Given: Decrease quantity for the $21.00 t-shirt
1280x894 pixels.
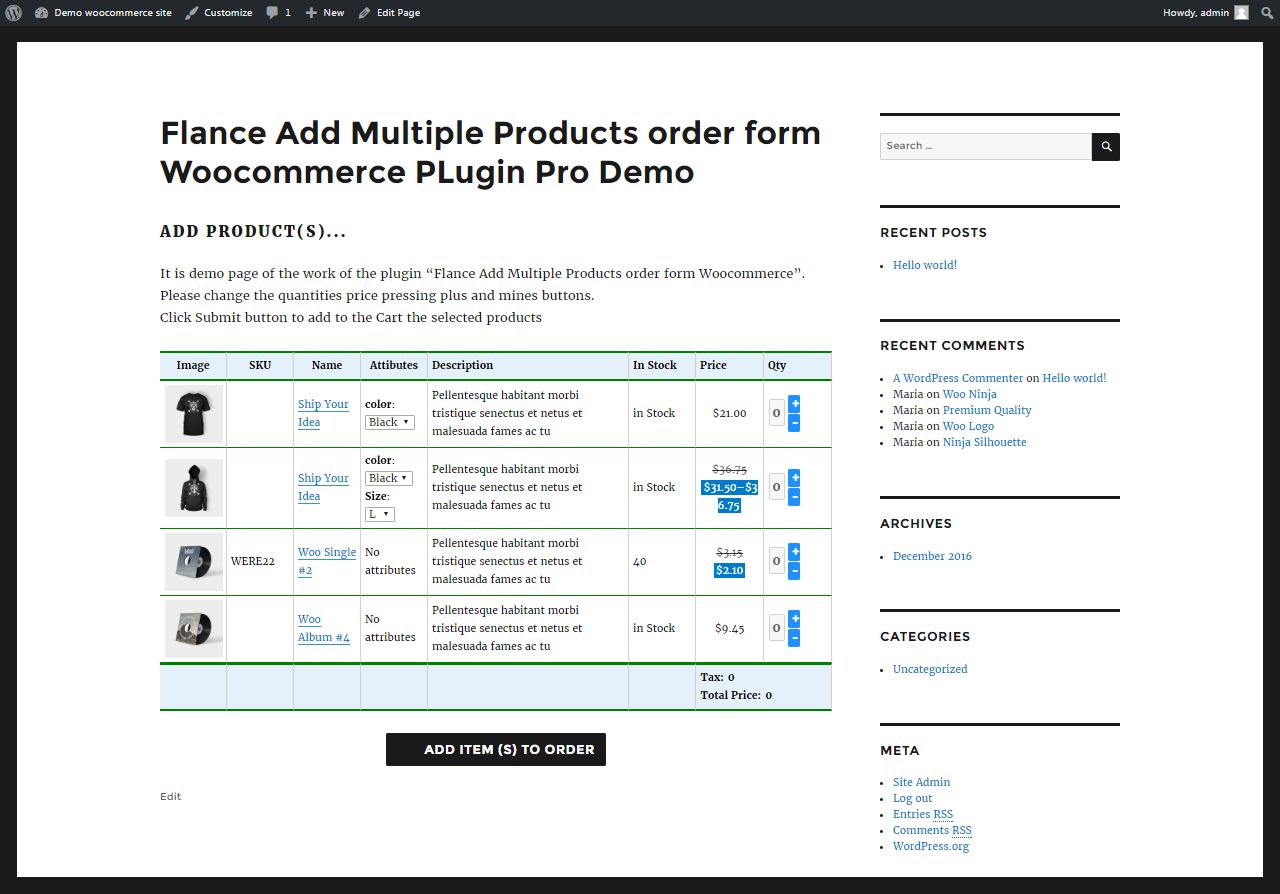Looking at the screenshot, I should pyautogui.click(x=794, y=423).
